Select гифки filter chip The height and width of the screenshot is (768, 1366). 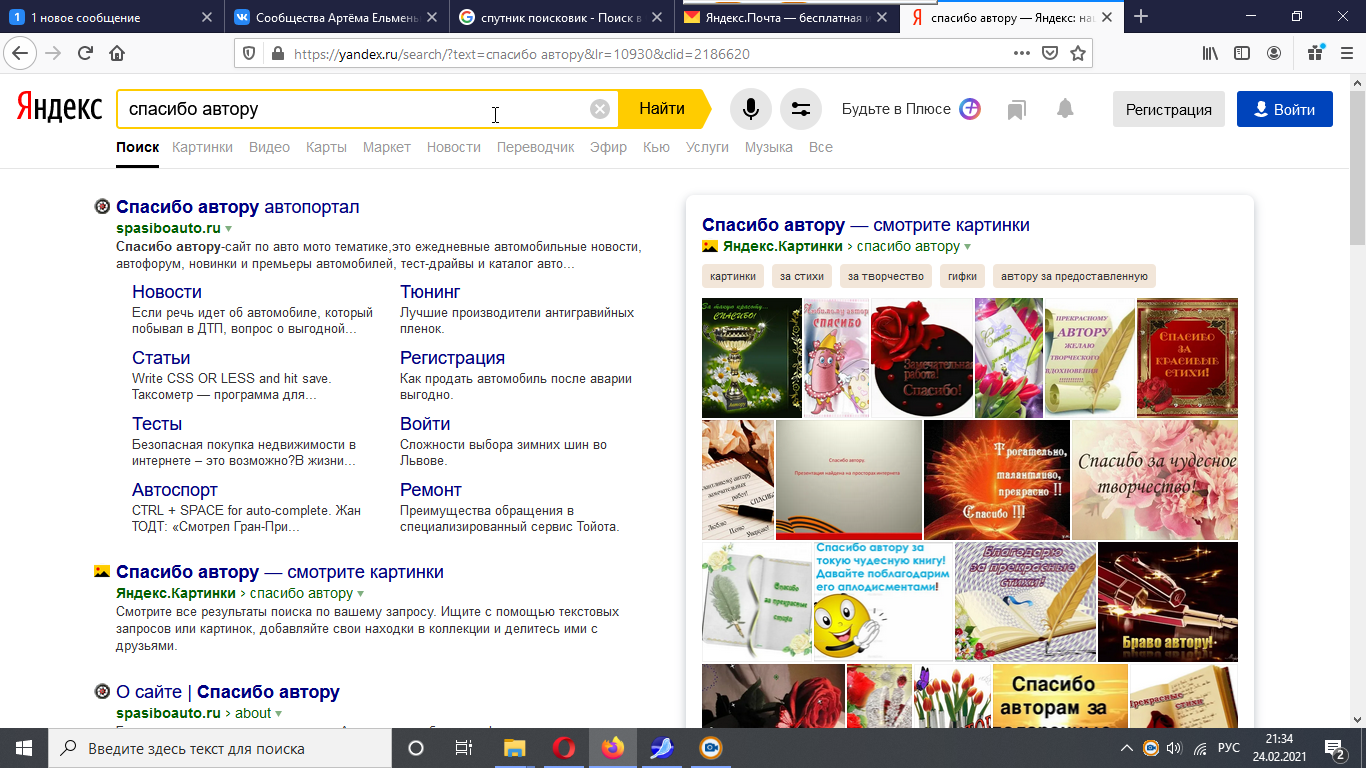point(961,276)
